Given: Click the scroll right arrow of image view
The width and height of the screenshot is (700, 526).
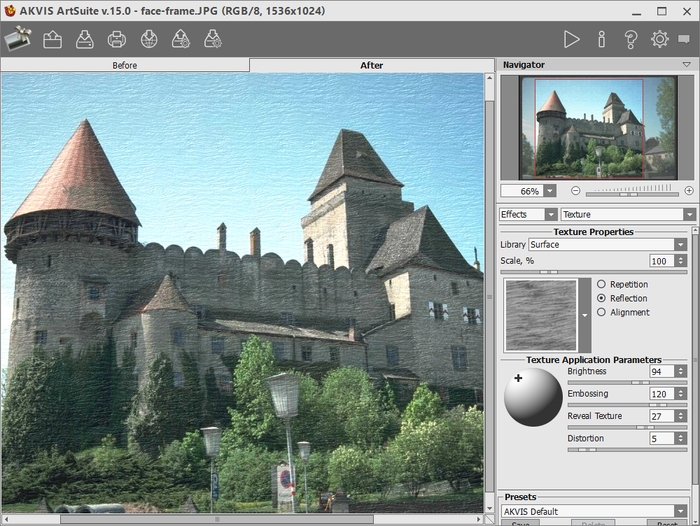Looking at the screenshot, I should coord(478,519).
